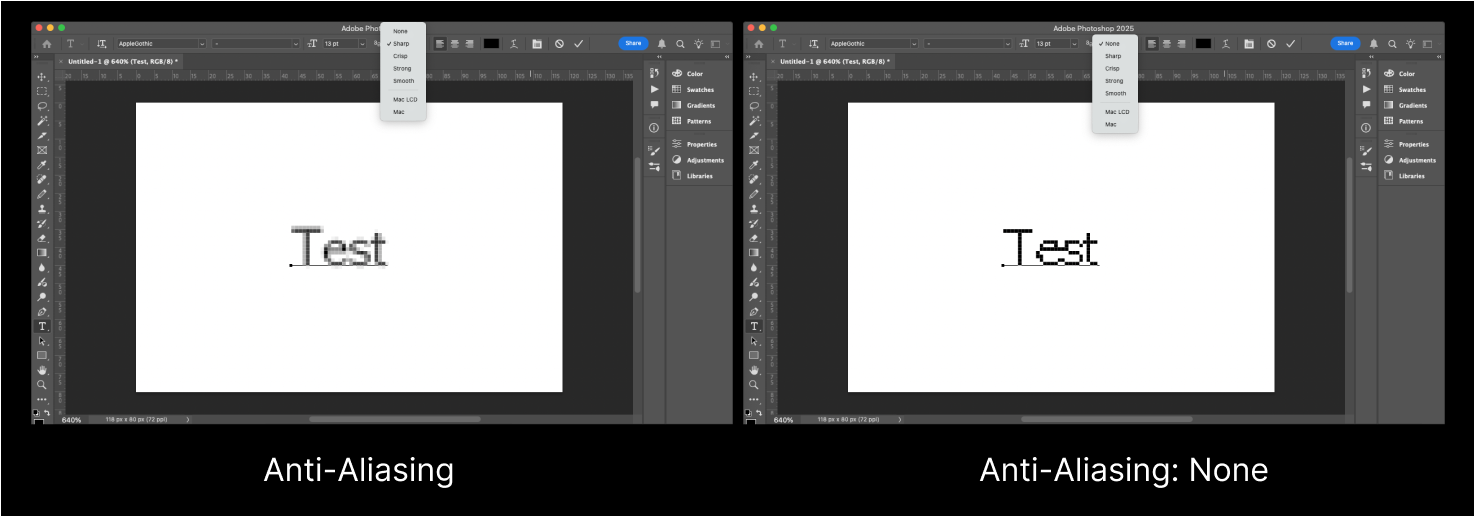Pick the Zoom tool in left window toolbar

pos(42,384)
